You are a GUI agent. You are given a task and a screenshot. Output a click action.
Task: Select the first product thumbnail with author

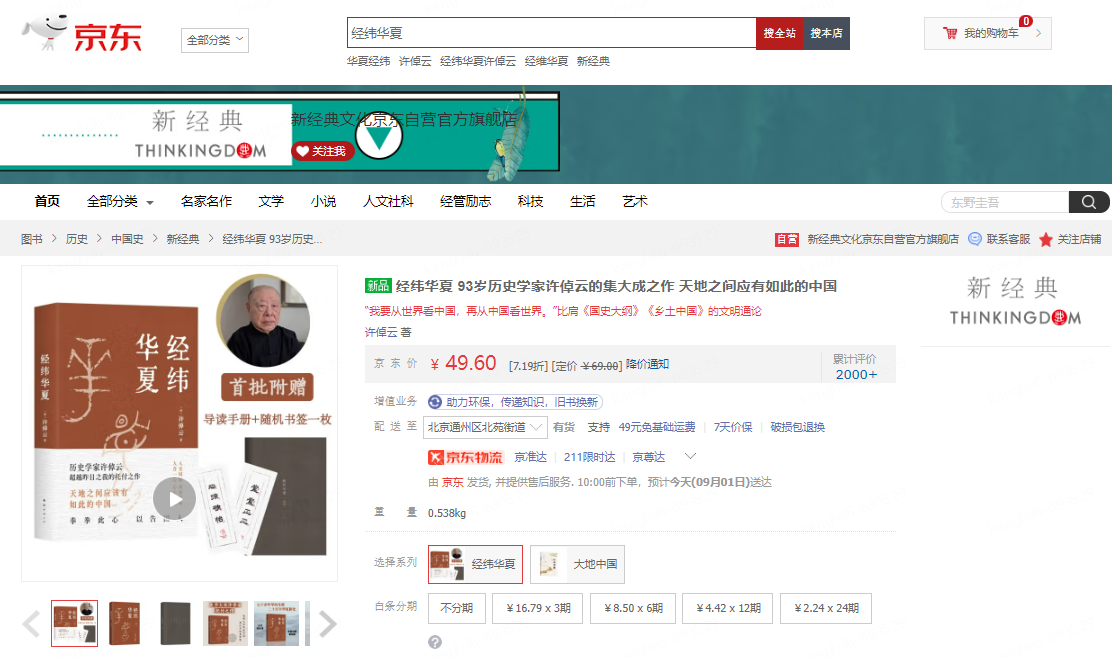(x=74, y=623)
